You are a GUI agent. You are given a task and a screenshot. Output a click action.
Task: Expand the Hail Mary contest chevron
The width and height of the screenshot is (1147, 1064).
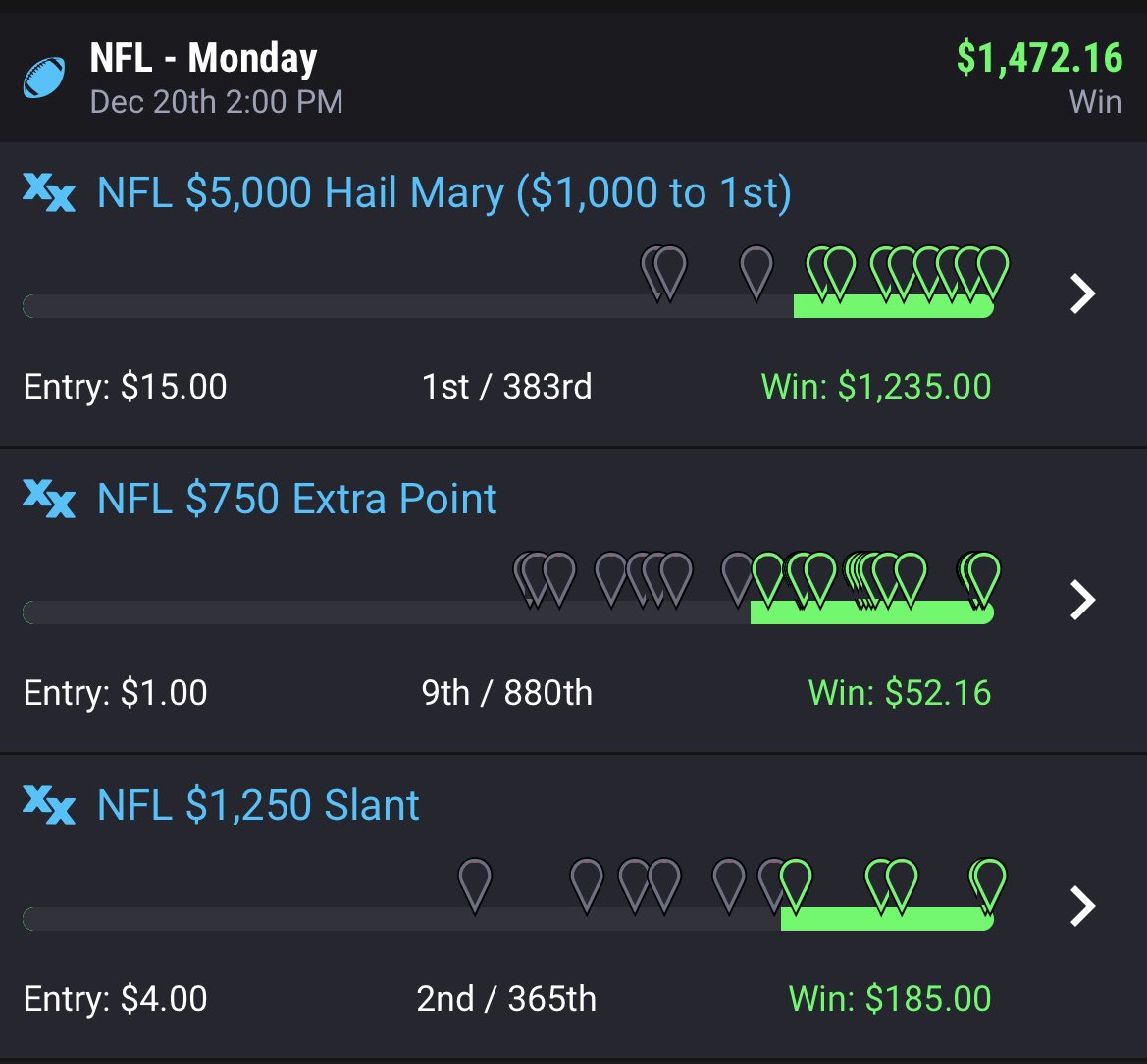(x=1082, y=293)
